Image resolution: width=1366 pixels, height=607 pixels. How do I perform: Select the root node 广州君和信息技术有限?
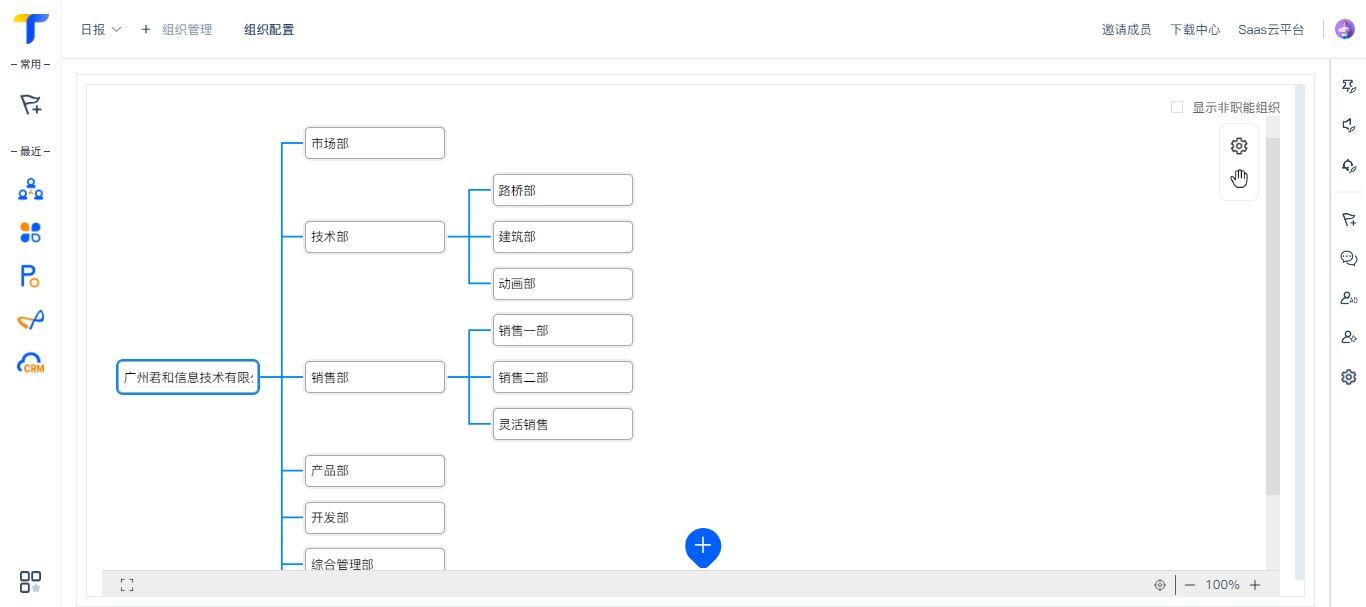188,377
